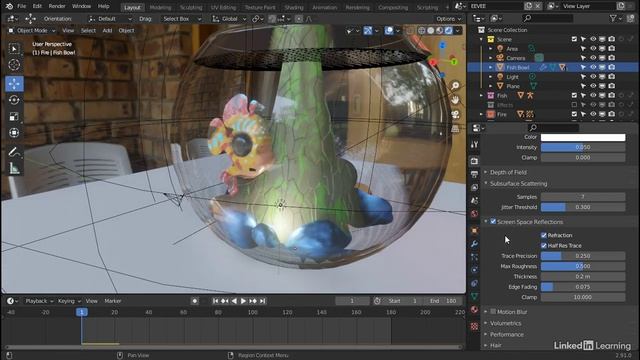The width and height of the screenshot is (640, 360).
Task: Select the Move tool
Action: (x=14, y=84)
